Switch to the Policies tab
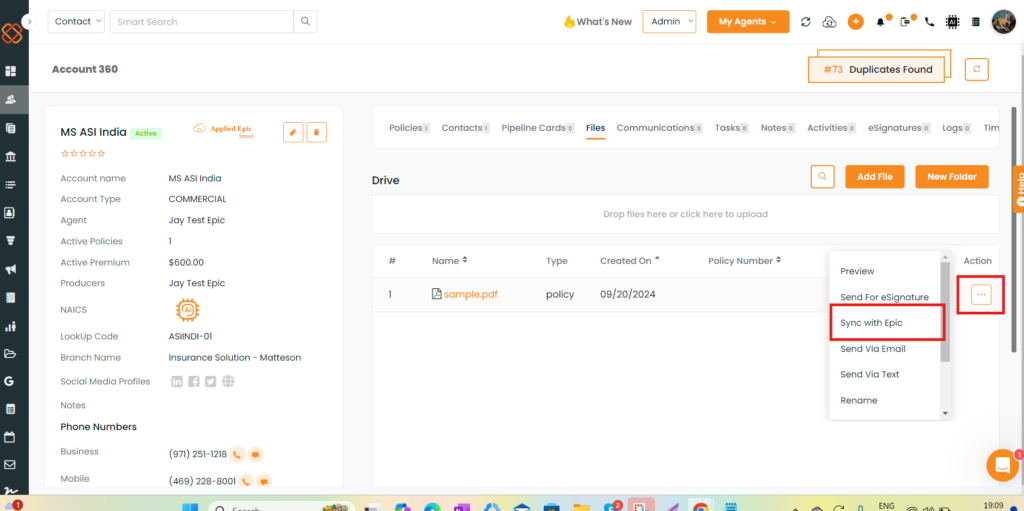The height and width of the screenshot is (511, 1024). click(409, 128)
